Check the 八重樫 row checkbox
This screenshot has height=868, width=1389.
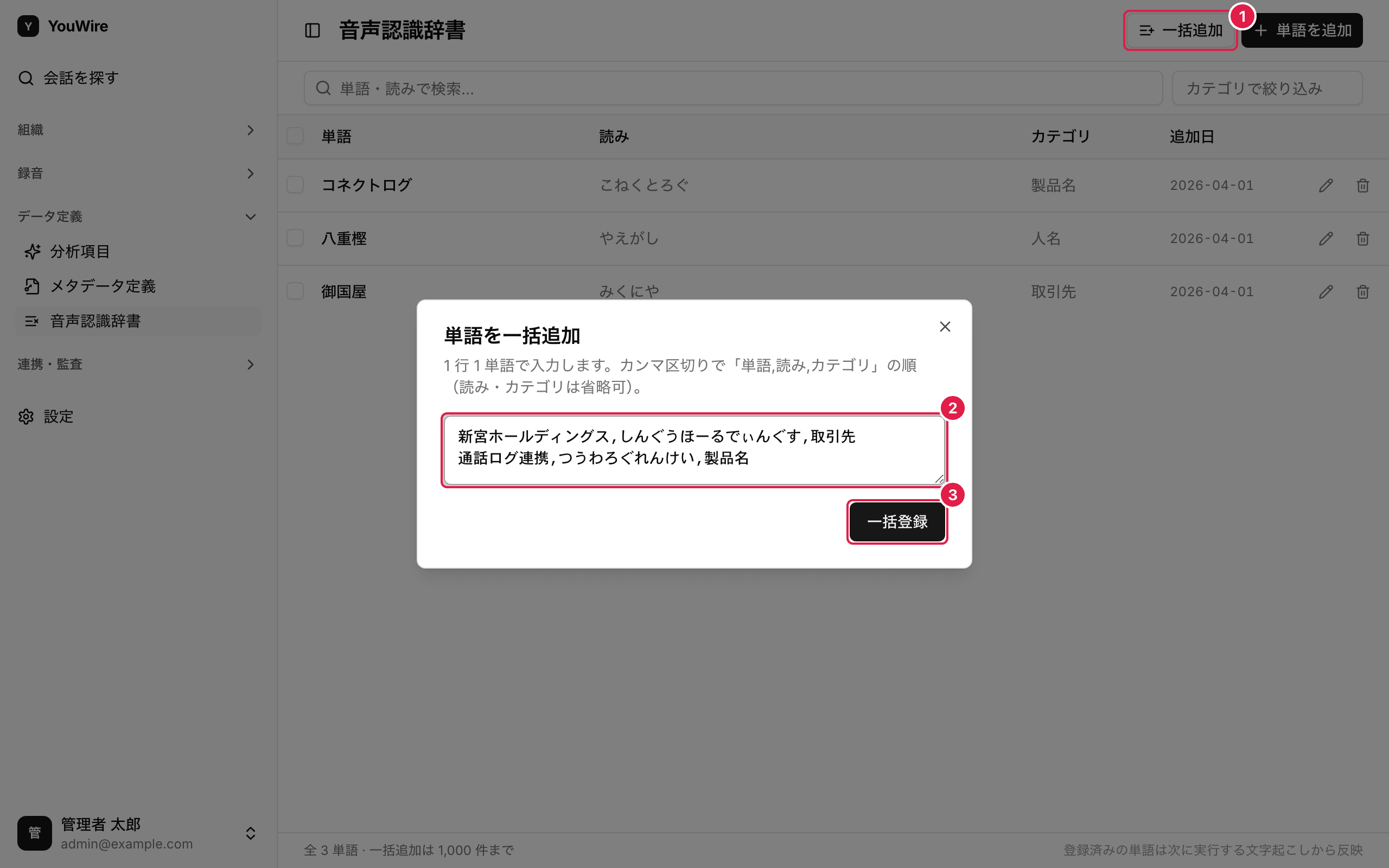pyautogui.click(x=295, y=238)
